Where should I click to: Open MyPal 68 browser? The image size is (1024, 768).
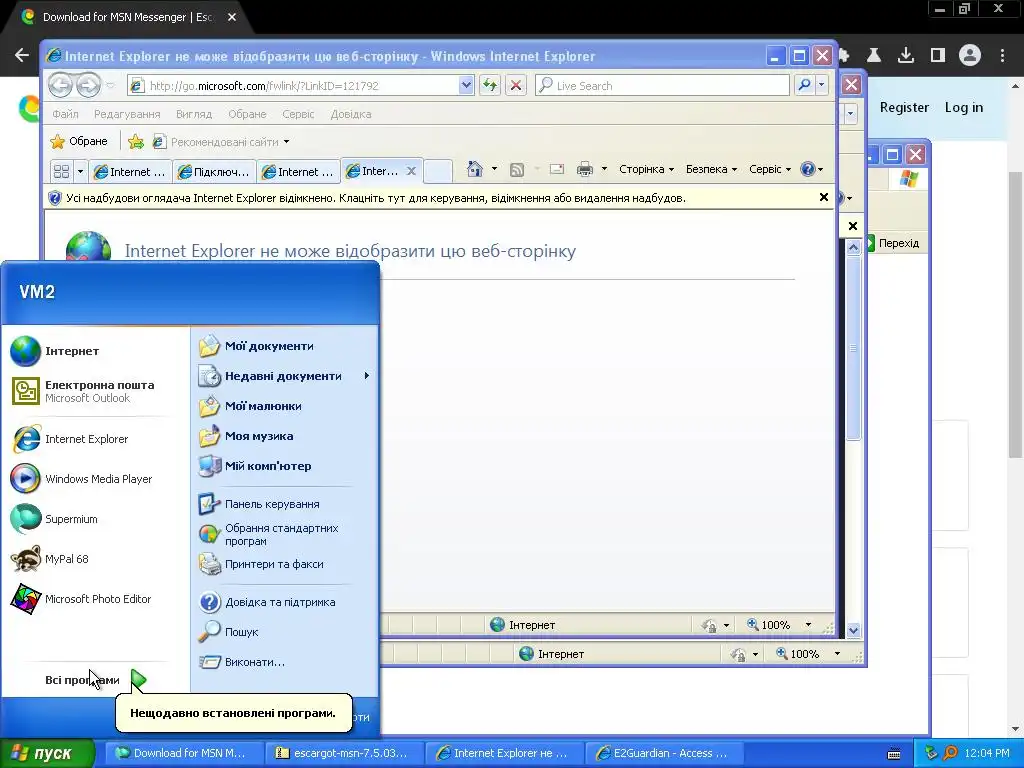[x=50, y=559]
